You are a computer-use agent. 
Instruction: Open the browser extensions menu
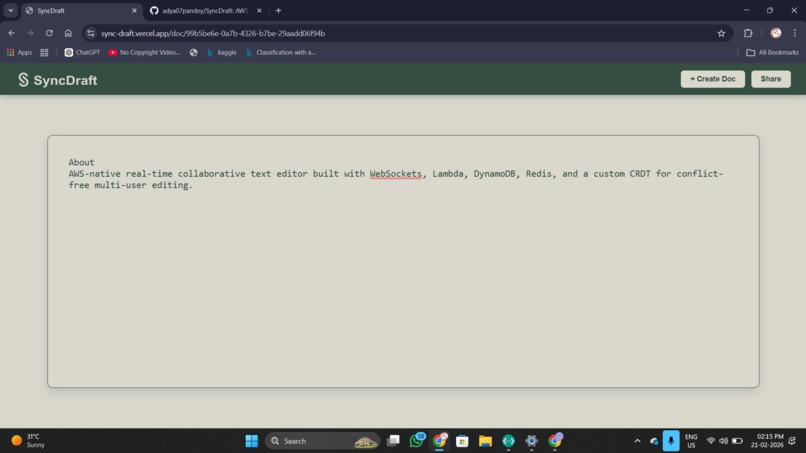748,33
